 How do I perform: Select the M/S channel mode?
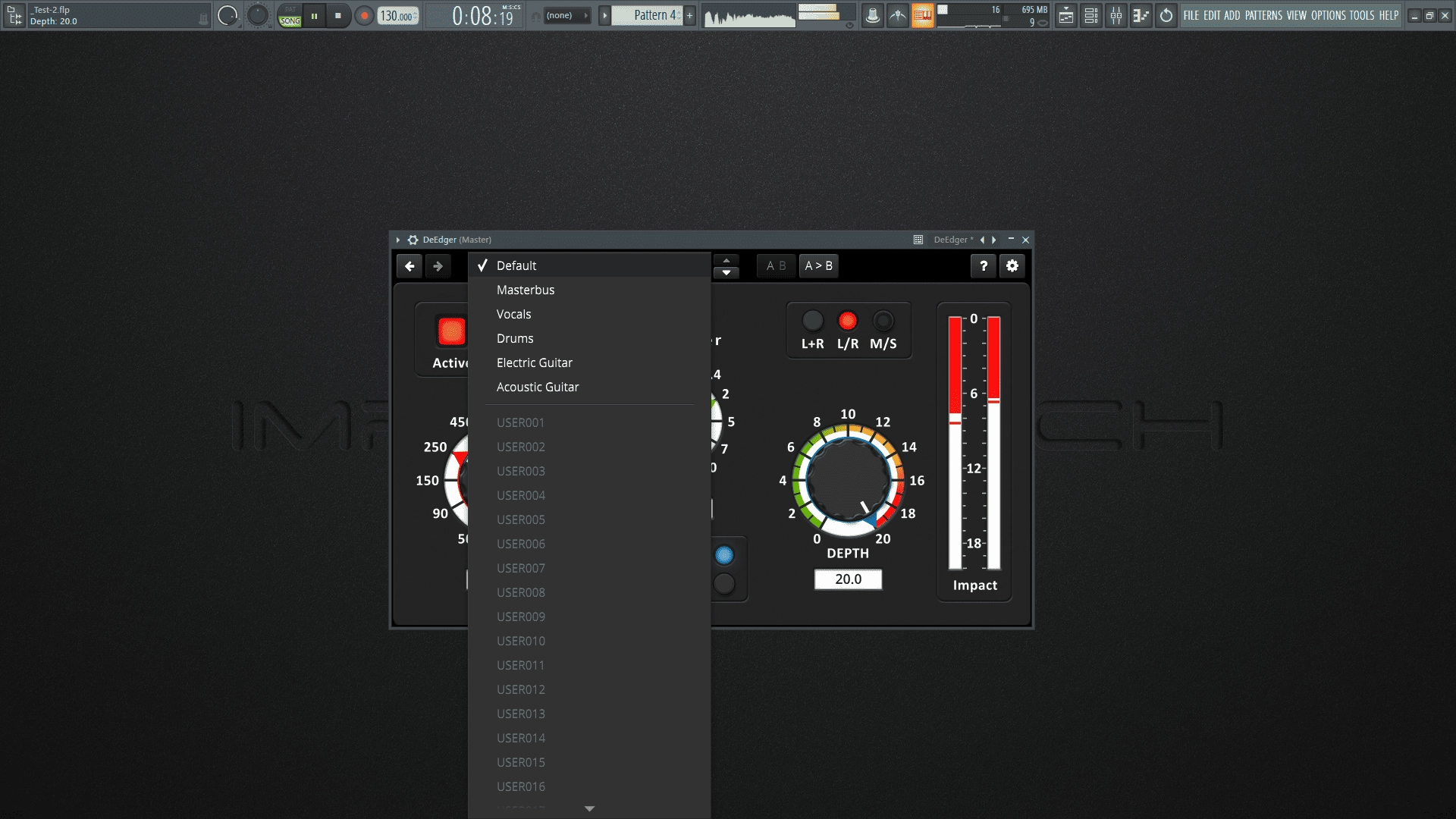pyautogui.click(x=883, y=321)
